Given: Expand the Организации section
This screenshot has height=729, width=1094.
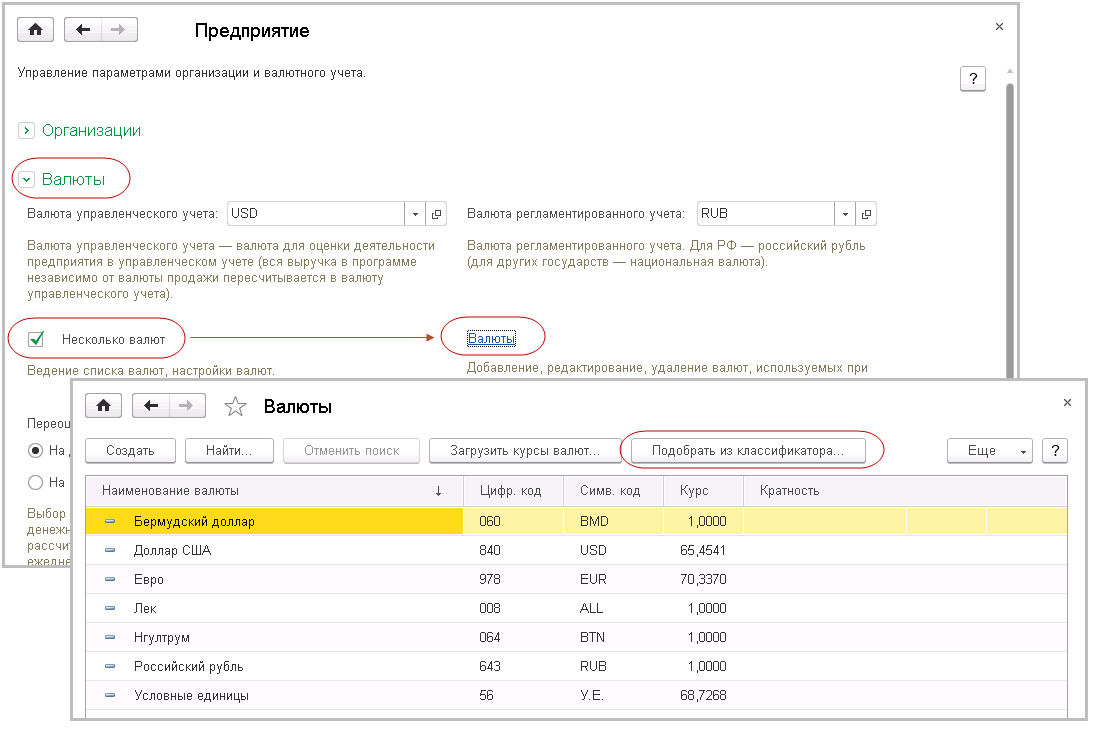Looking at the screenshot, I should click(x=27, y=131).
